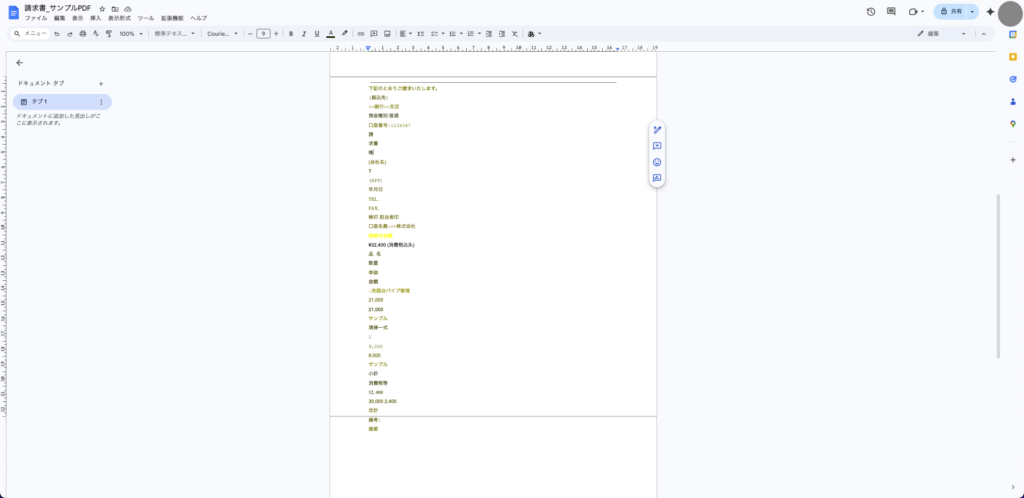1024x498 pixels.
Task: Star this document with the star icon
Action: click(102, 8)
